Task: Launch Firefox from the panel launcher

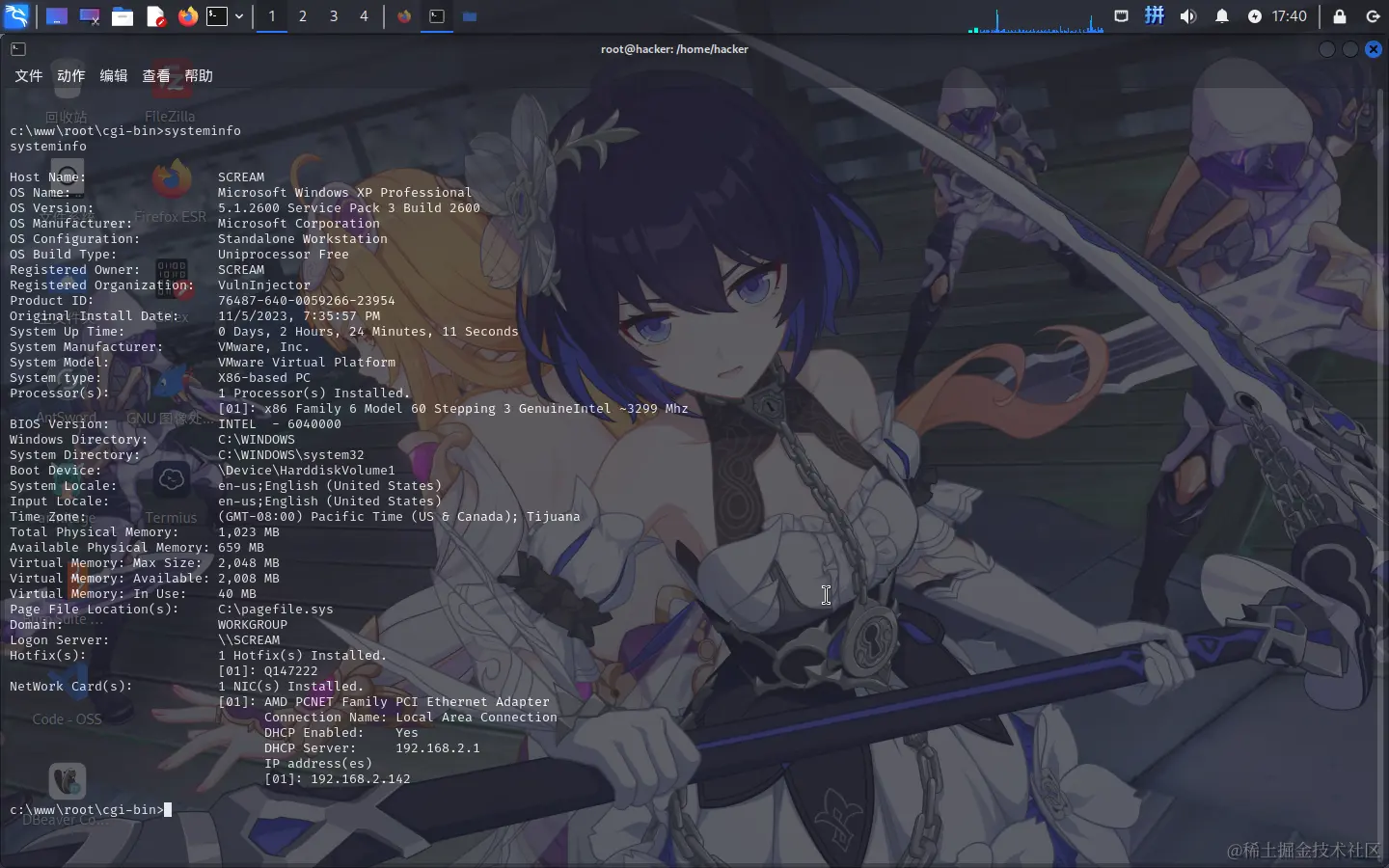Action: click(188, 16)
